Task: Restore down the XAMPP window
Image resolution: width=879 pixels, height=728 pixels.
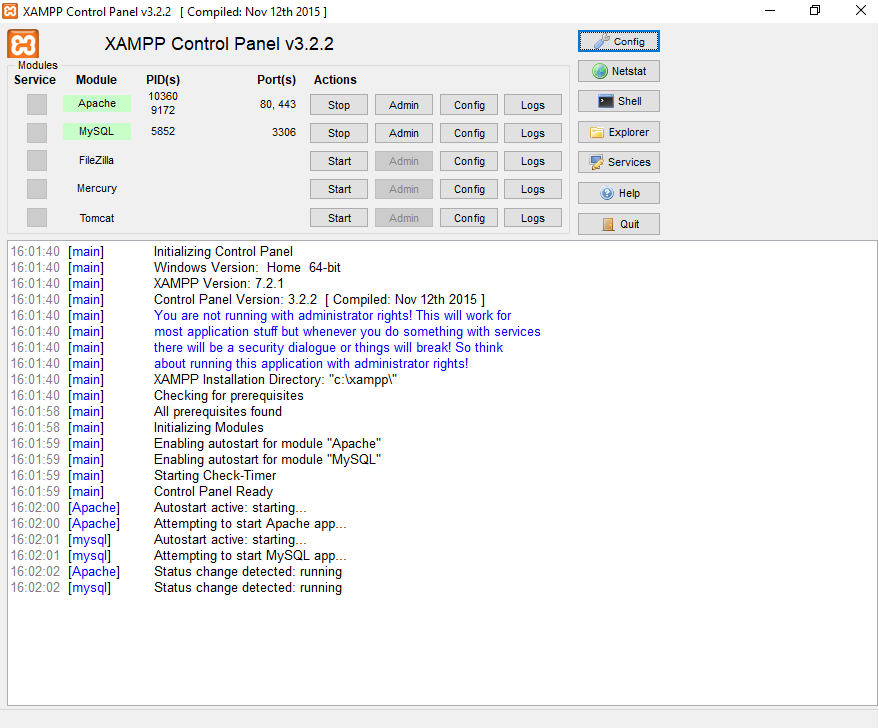Action: tap(815, 11)
